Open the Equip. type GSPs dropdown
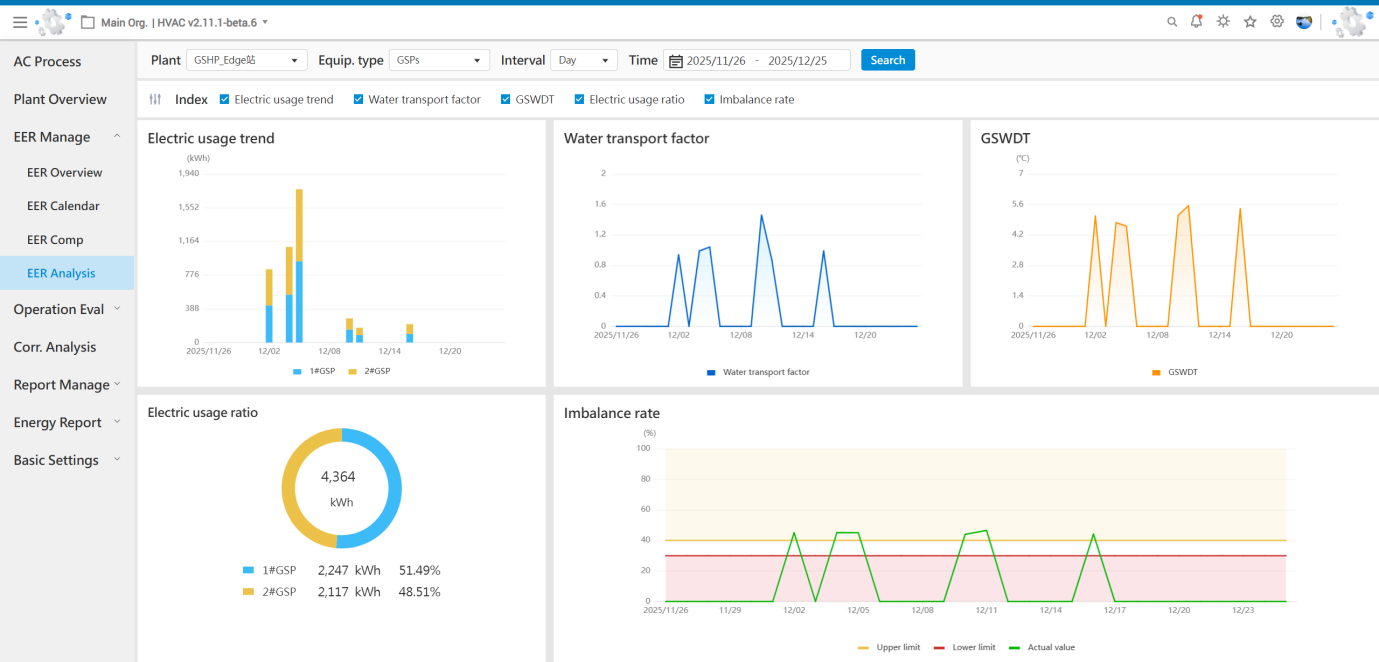 (438, 60)
